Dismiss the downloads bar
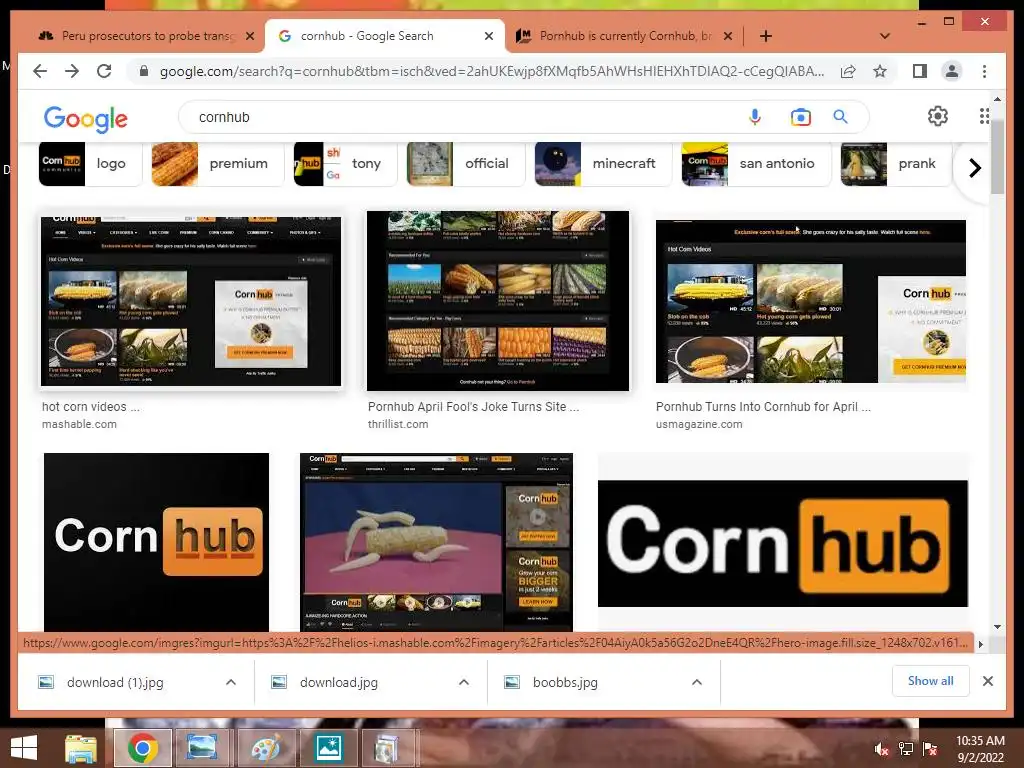 [987, 681]
